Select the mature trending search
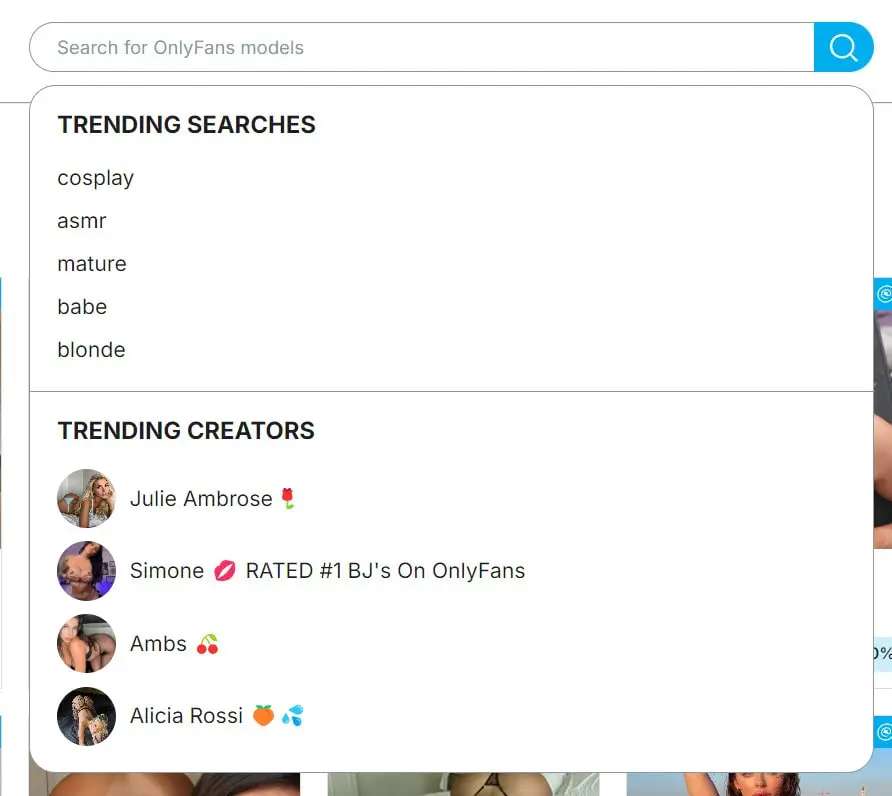 coord(91,264)
